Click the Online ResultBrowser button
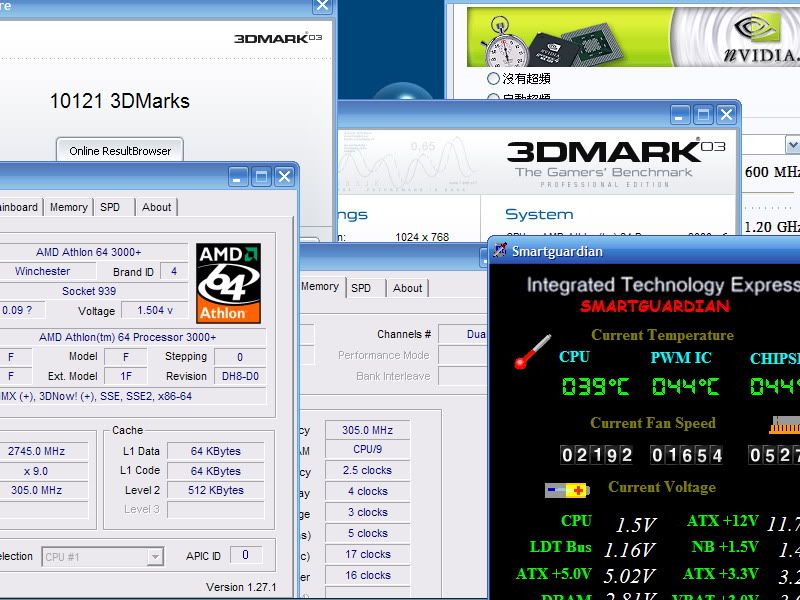The height and width of the screenshot is (600, 800). click(120, 150)
